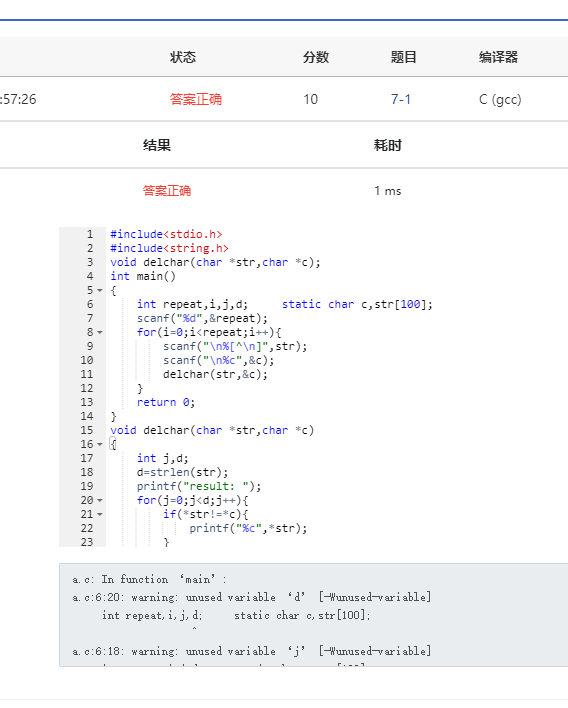Click the 题目 column header
568x708 pixels.
click(403, 57)
